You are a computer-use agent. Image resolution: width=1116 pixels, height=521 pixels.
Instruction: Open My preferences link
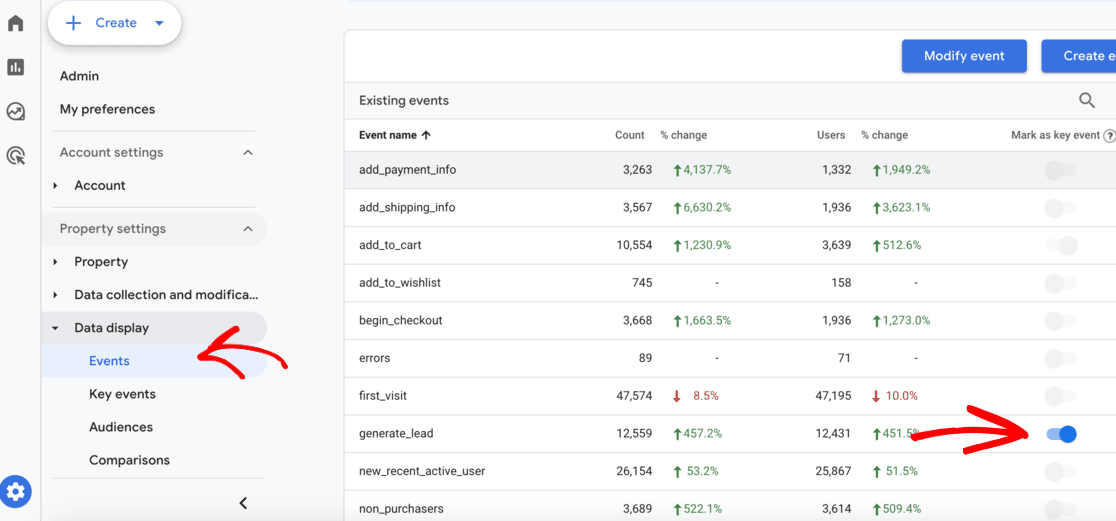(107, 109)
